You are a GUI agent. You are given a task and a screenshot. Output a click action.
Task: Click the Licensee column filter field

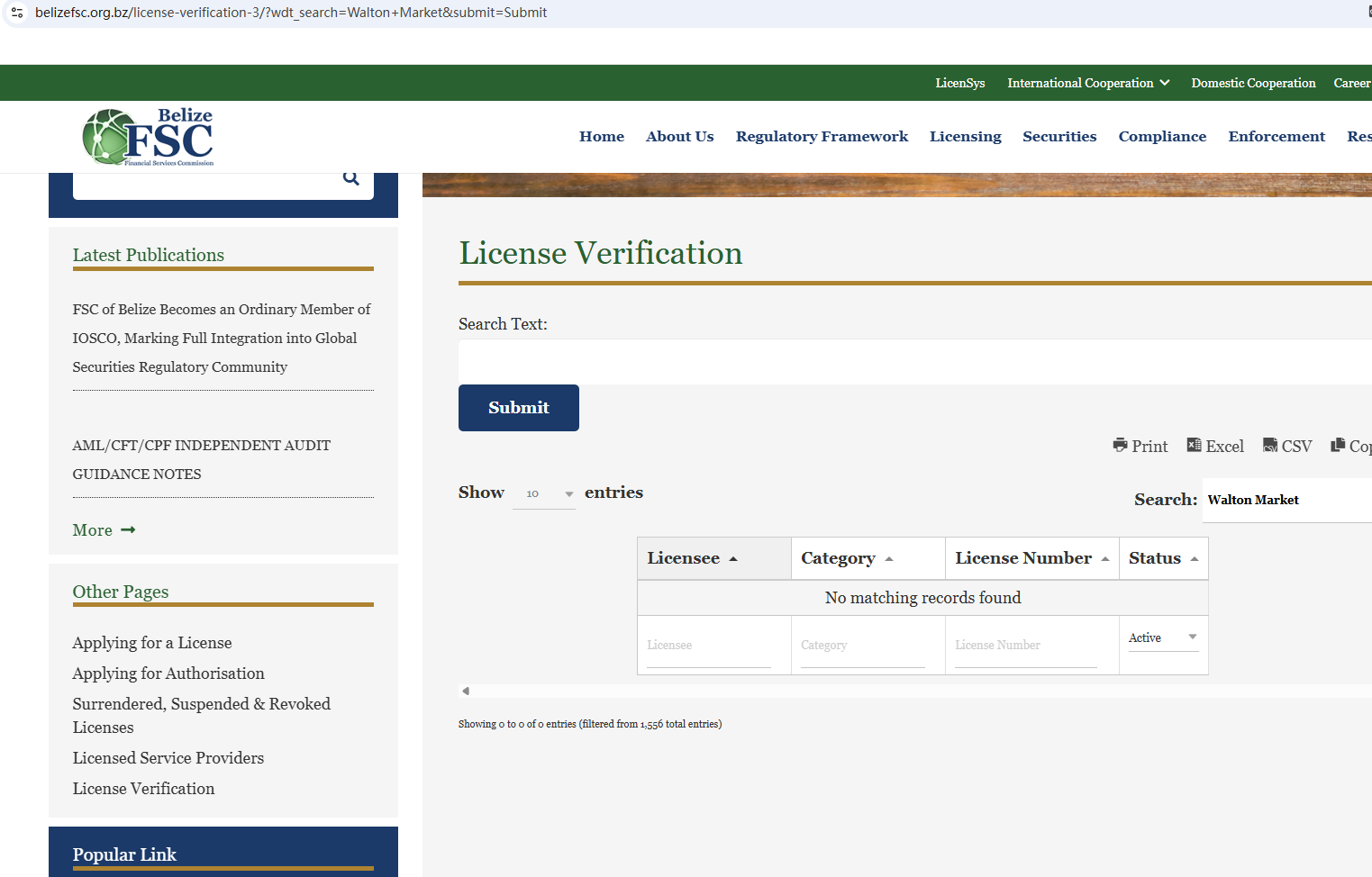point(708,646)
